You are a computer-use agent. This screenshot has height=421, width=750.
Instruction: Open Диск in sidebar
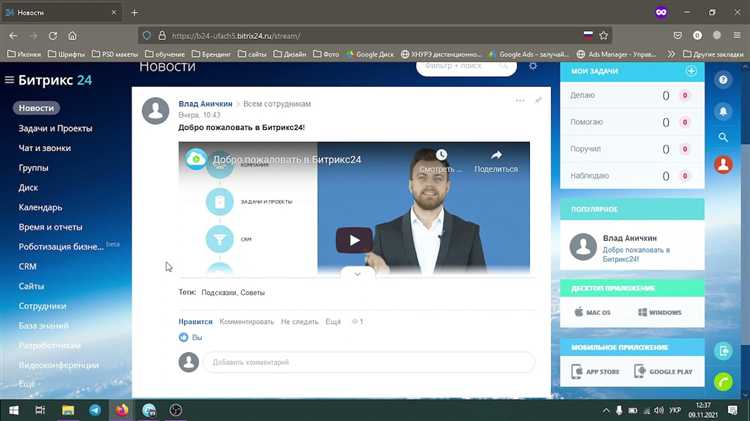pos(28,188)
